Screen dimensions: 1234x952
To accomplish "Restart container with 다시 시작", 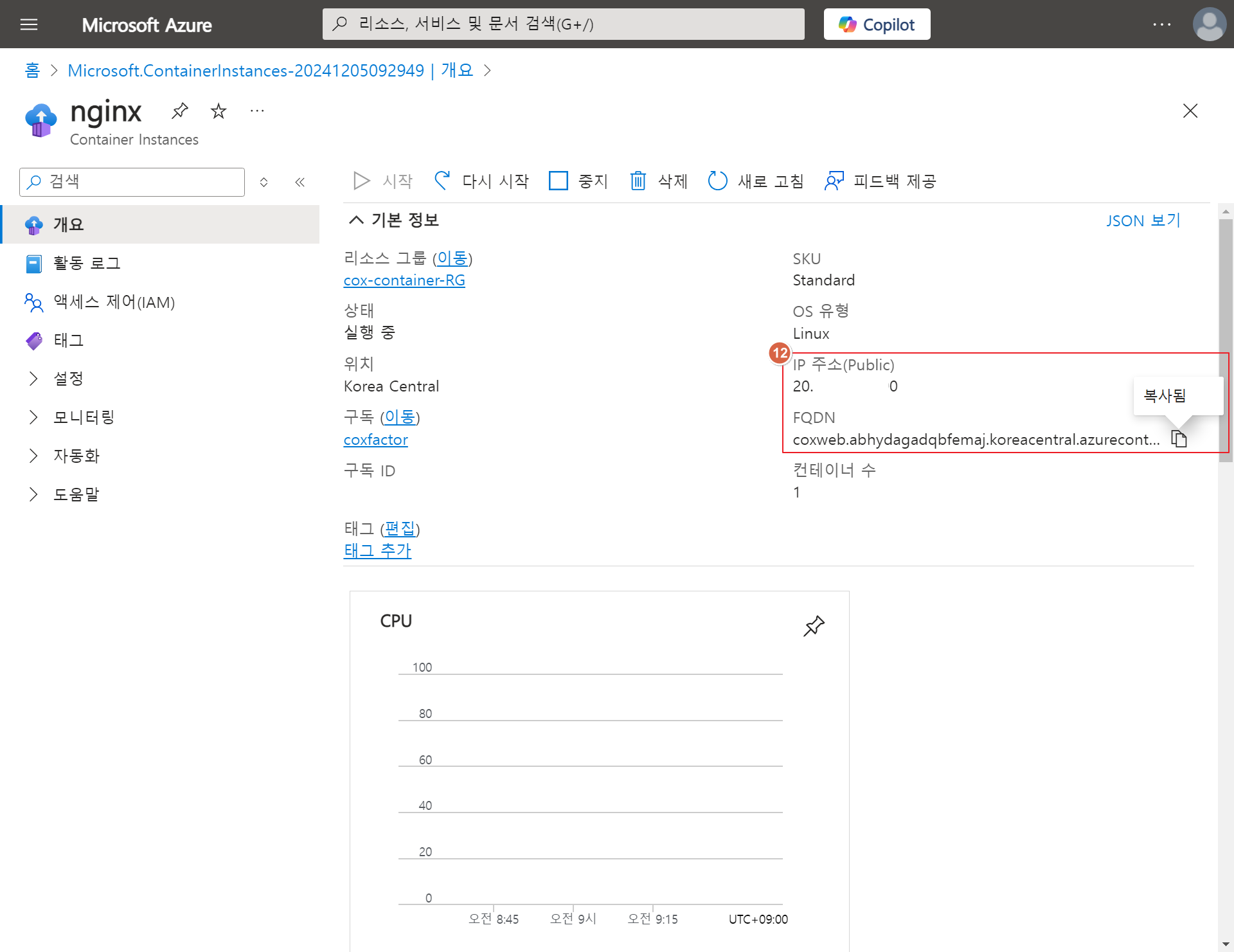I will [482, 181].
